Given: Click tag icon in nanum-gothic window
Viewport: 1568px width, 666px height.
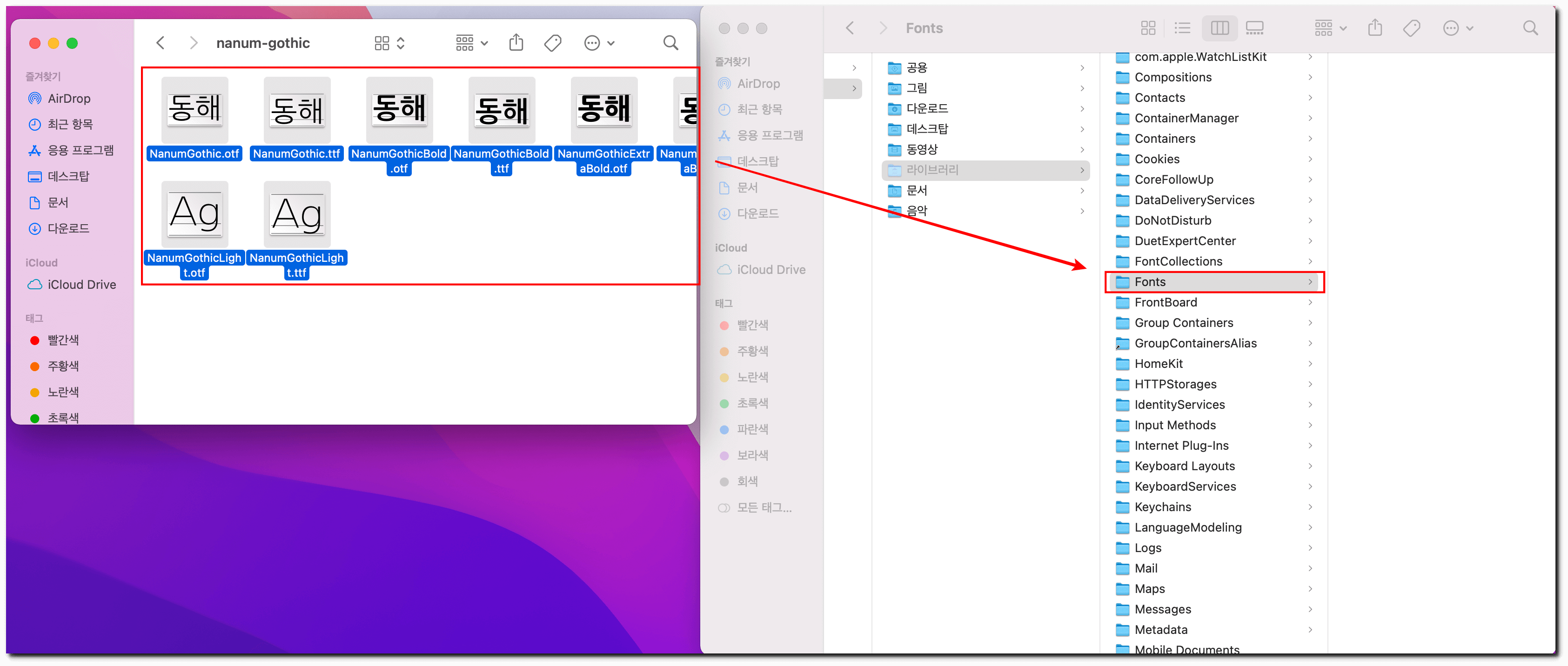Looking at the screenshot, I should pos(553,43).
